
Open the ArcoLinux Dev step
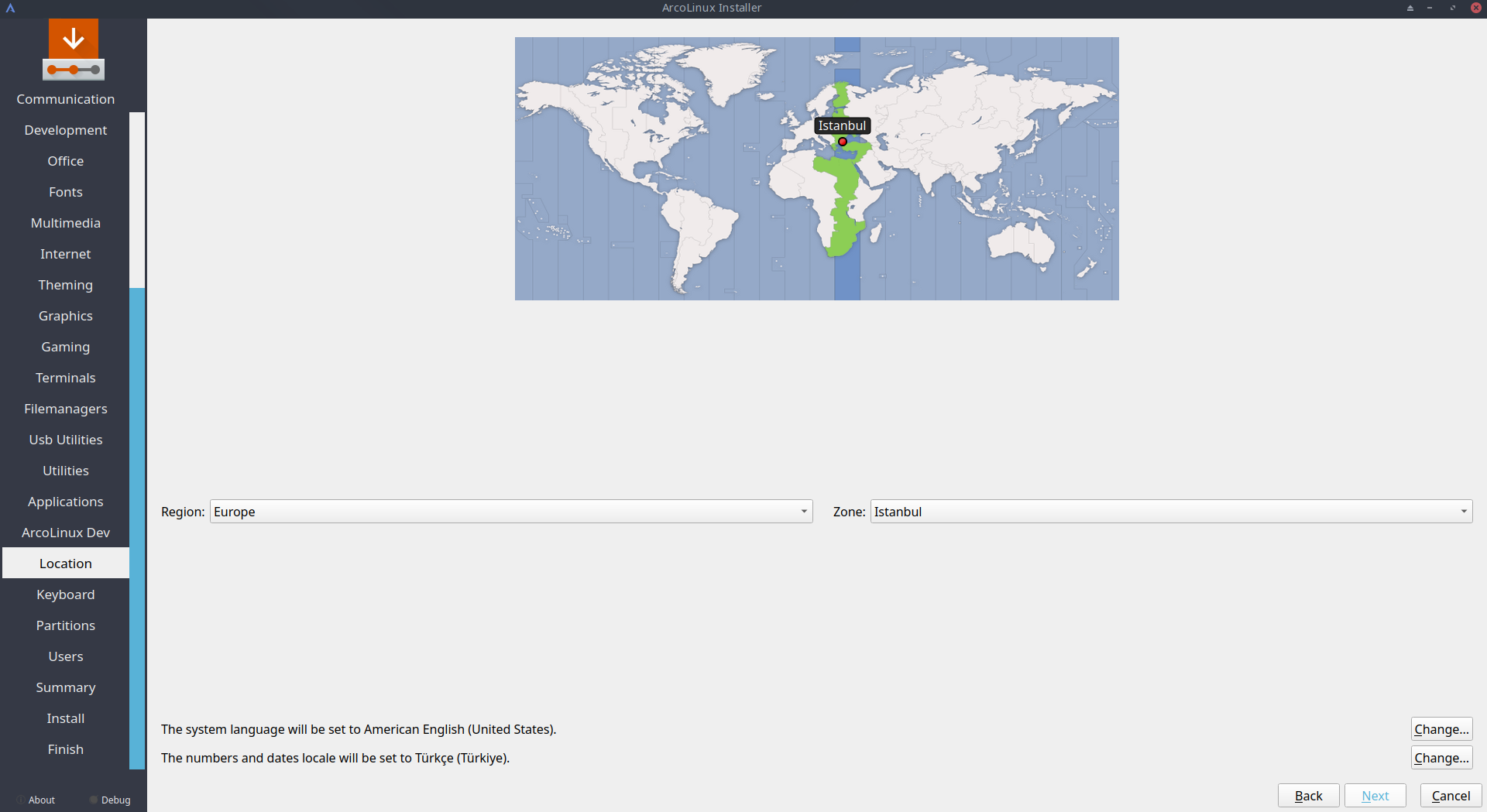coord(66,533)
